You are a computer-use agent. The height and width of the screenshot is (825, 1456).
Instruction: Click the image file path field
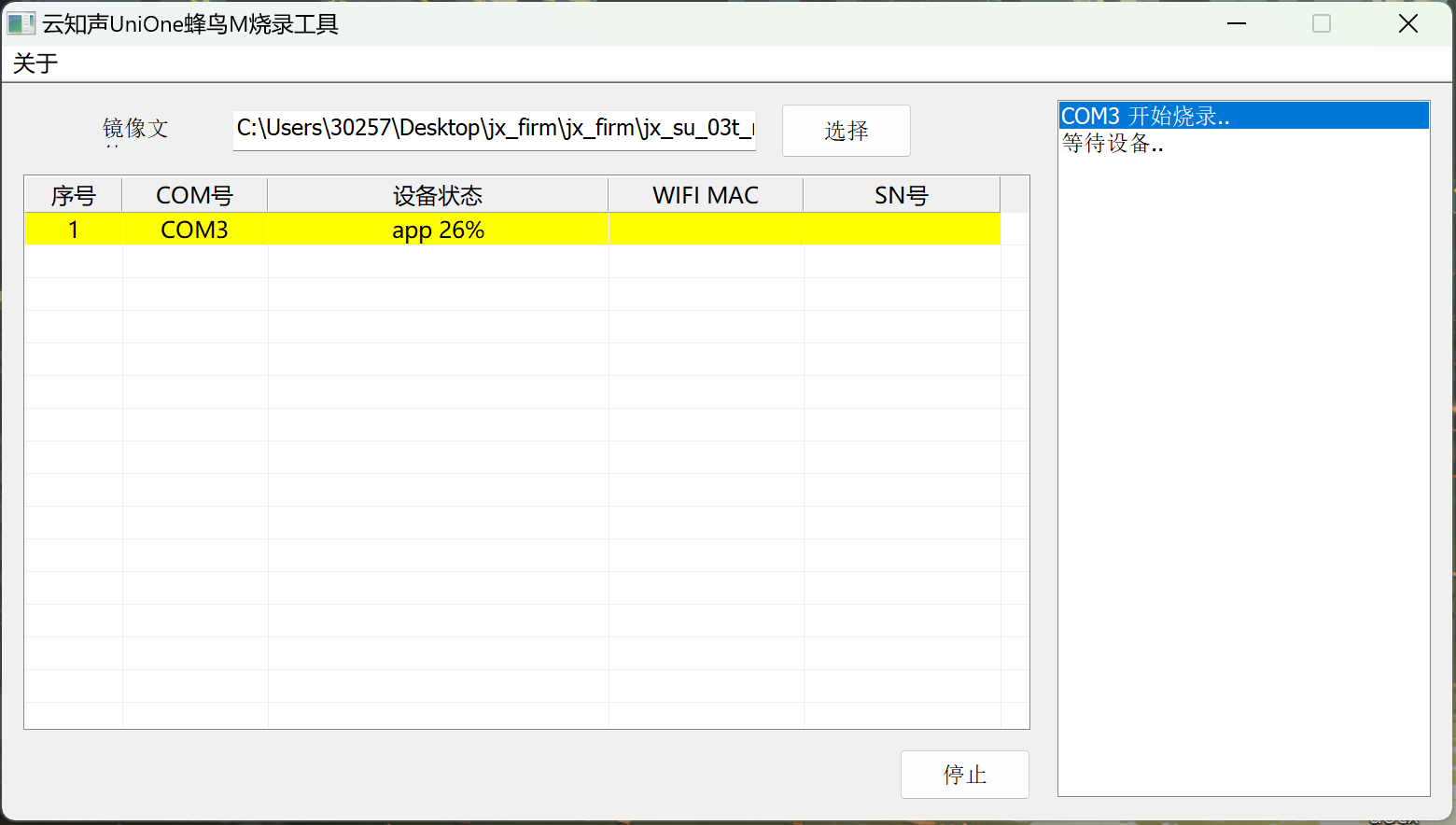[494, 129]
